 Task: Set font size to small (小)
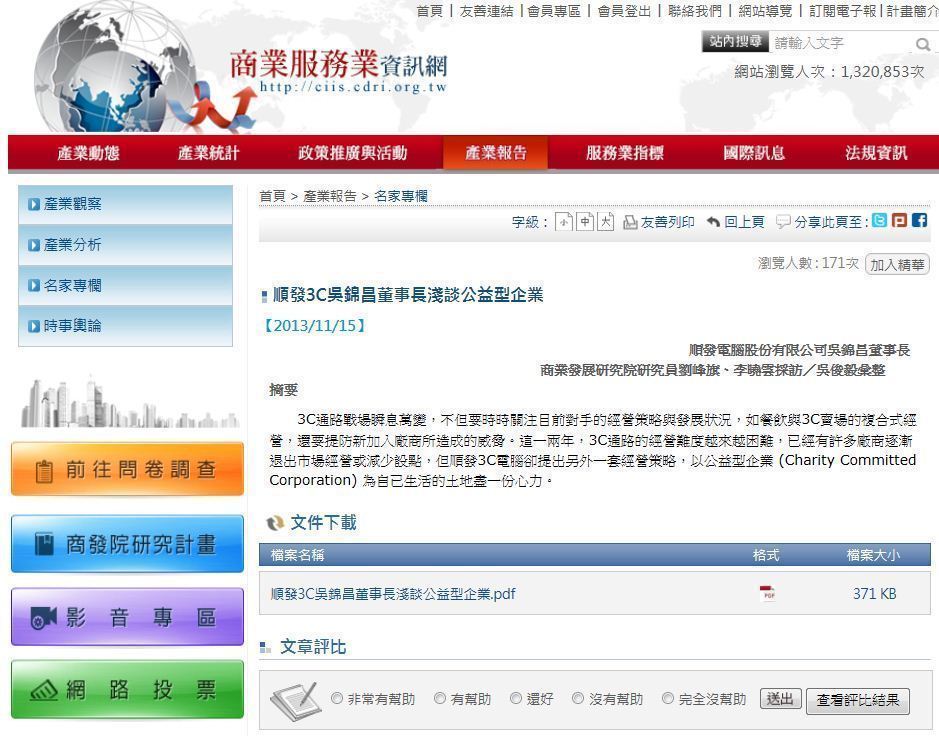565,222
